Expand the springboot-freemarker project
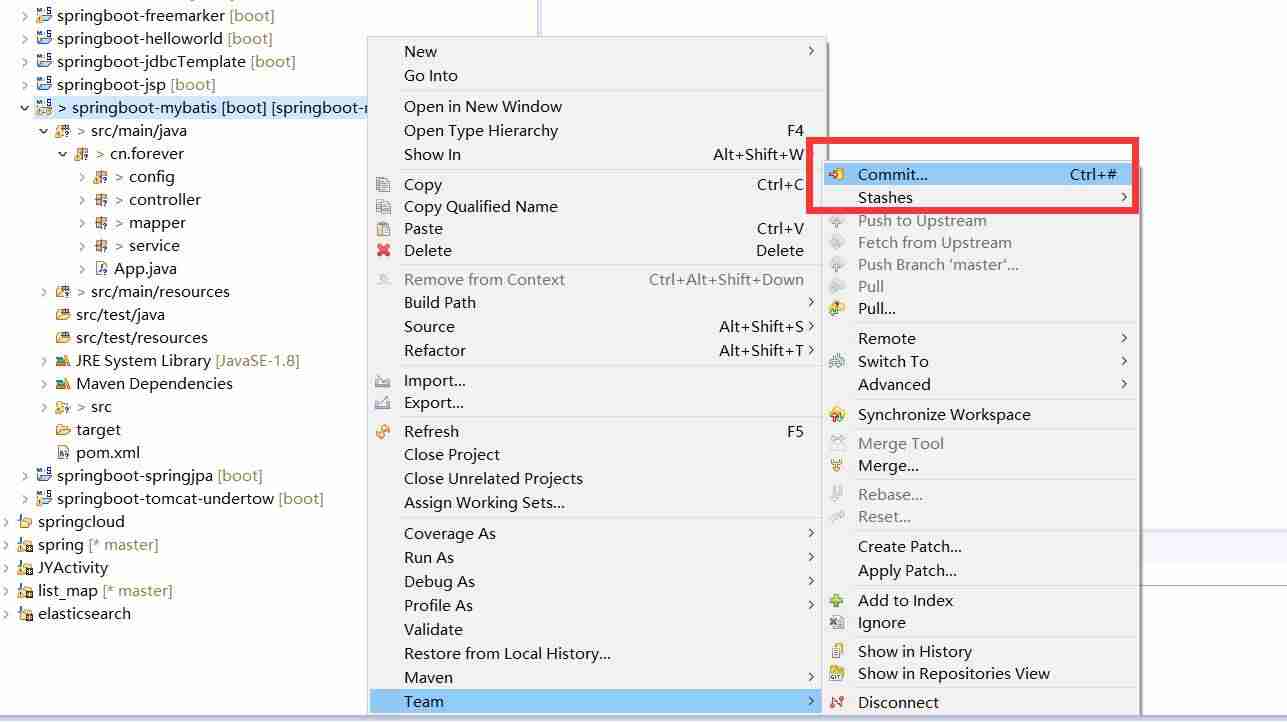 point(25,16)
